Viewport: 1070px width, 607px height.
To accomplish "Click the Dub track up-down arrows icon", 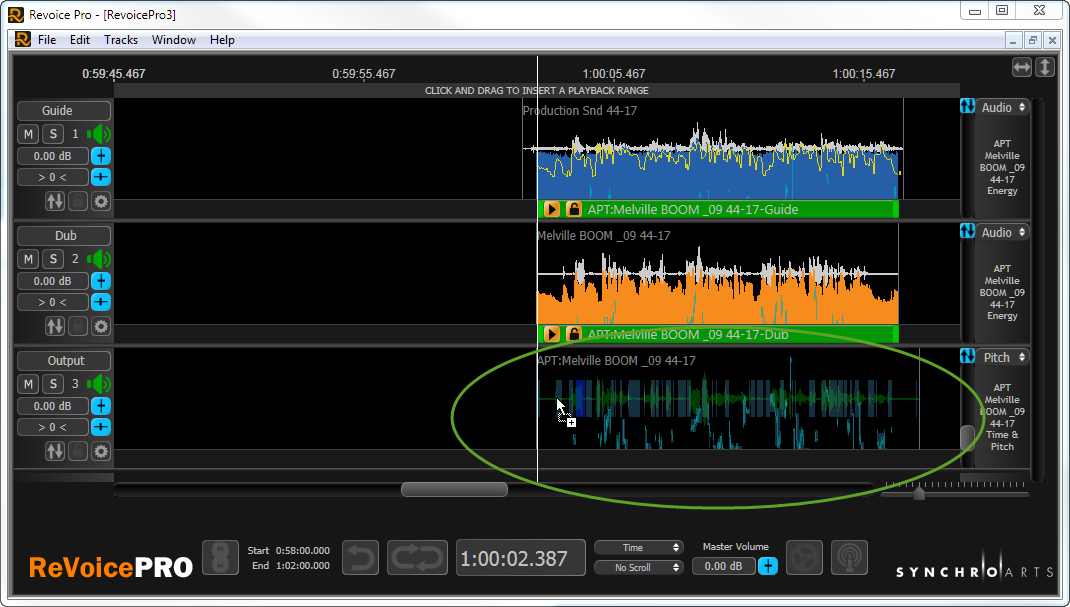I will [x=55, y=326].
